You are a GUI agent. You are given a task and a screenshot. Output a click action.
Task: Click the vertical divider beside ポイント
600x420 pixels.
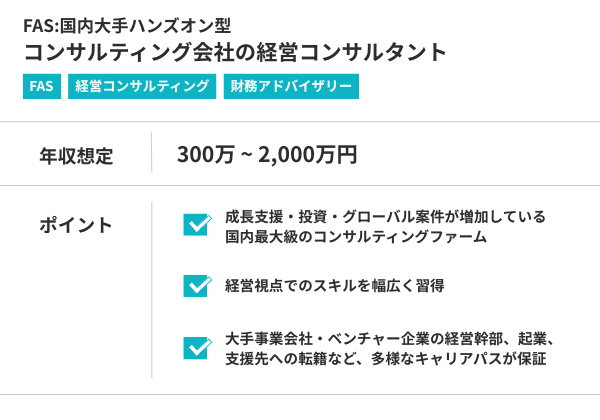[x=152, y=290]
